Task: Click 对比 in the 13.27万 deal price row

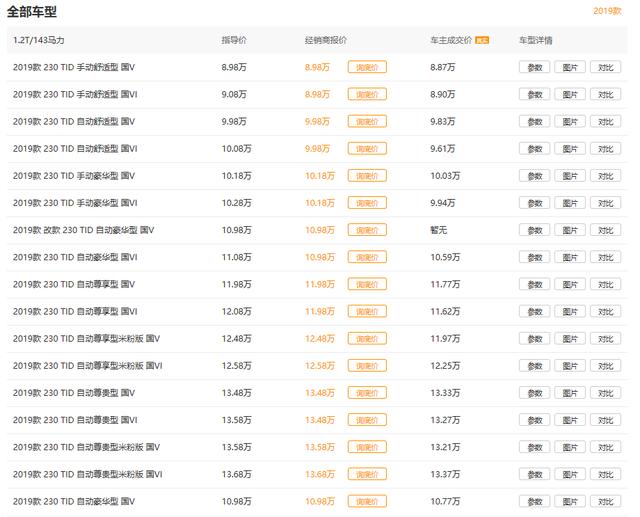Action: click(x=605, y=420)
